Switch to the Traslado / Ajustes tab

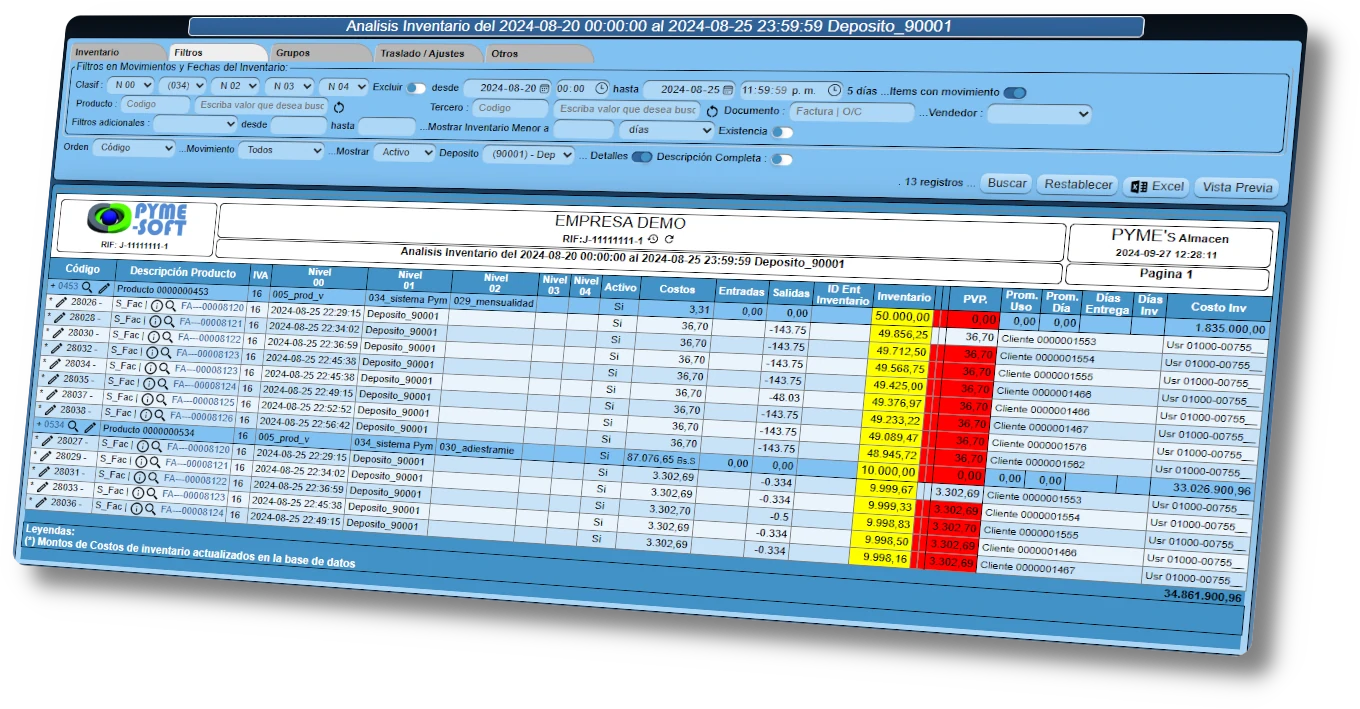coord(421,53)
